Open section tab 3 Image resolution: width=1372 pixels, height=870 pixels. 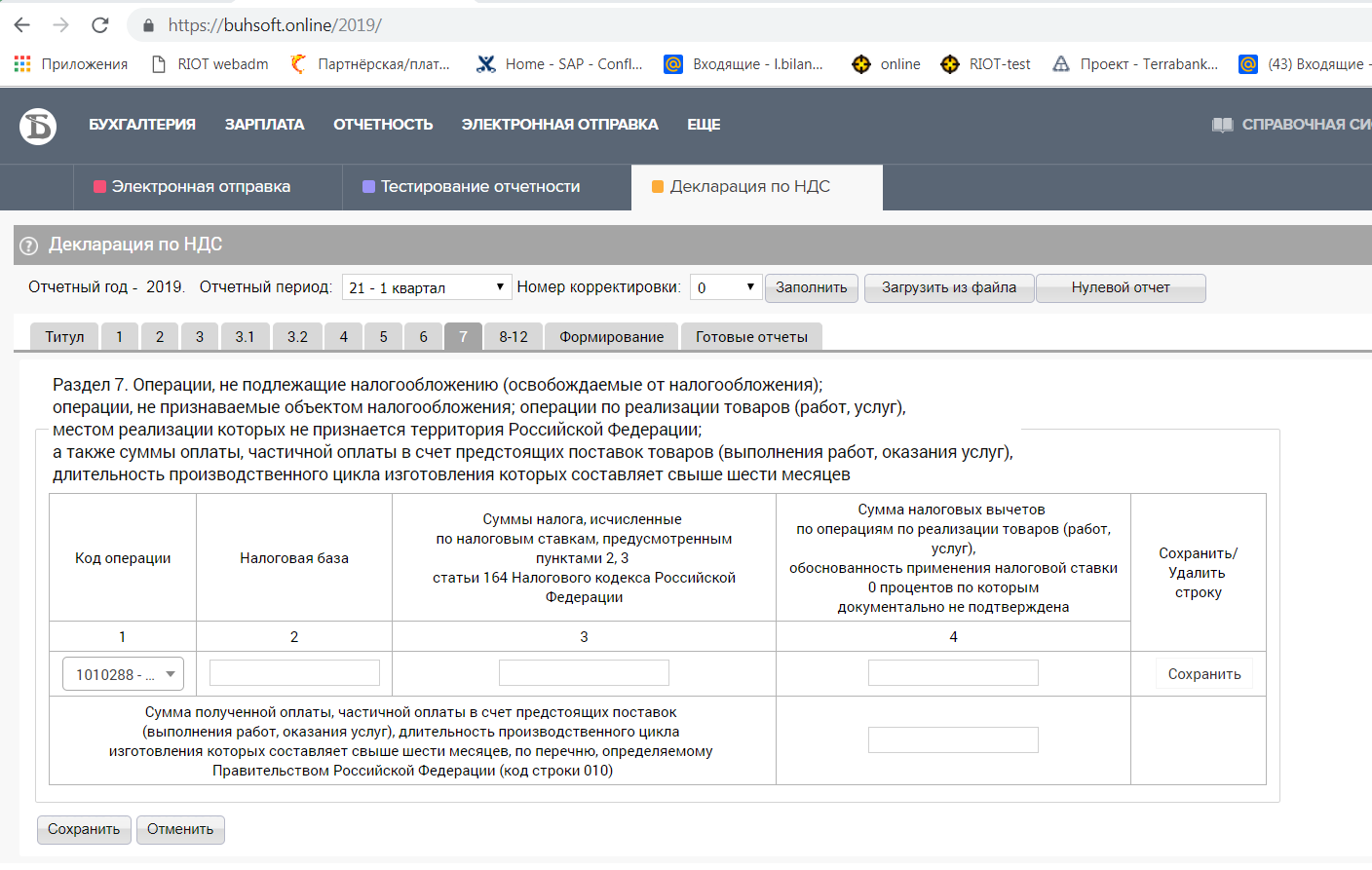[200, 336]
